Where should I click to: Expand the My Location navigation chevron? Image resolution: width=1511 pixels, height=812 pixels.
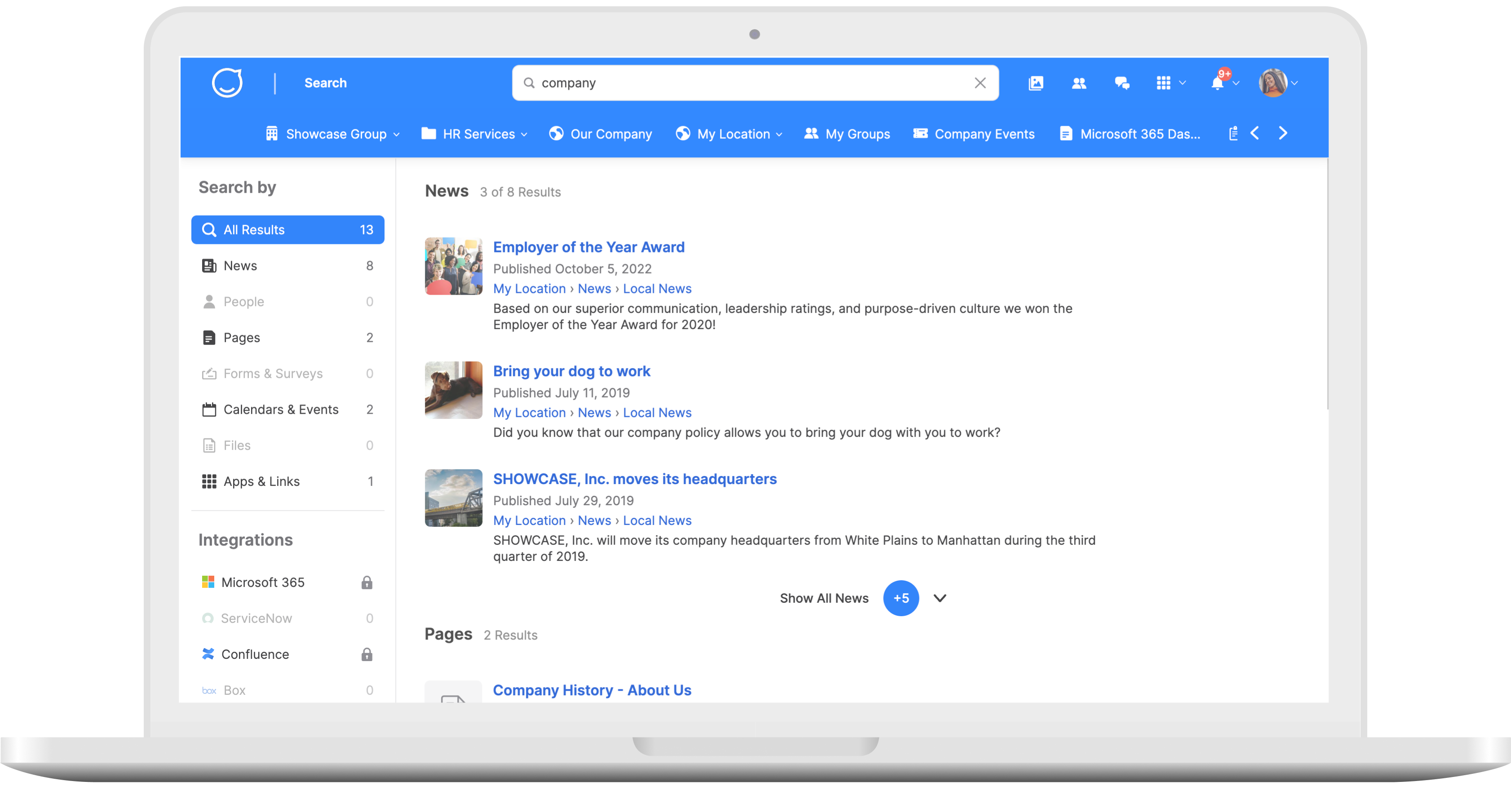(779, 134)
